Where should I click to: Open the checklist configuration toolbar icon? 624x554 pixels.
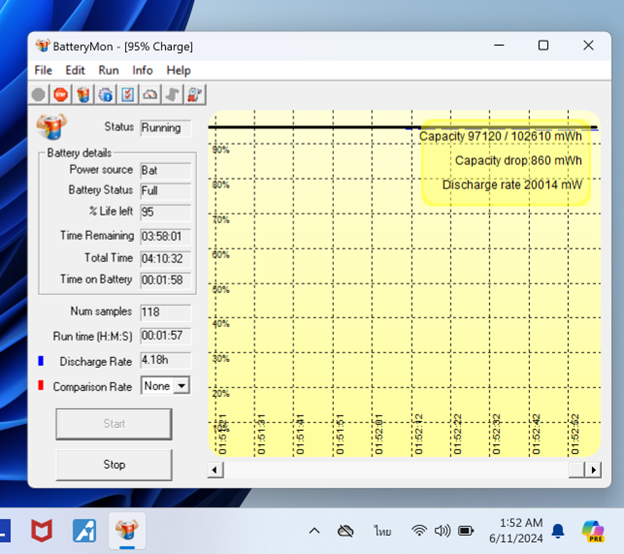[x=128, y=95]
